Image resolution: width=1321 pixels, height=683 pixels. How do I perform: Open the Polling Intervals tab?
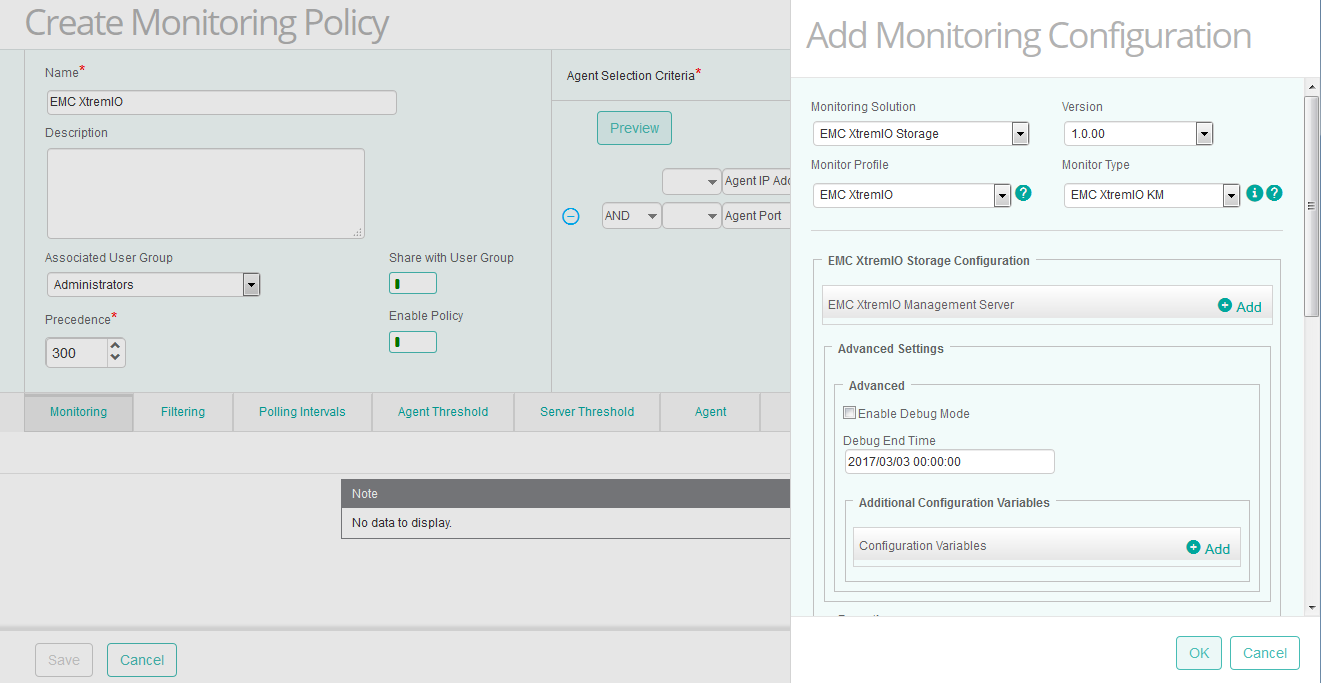[302, 411]
